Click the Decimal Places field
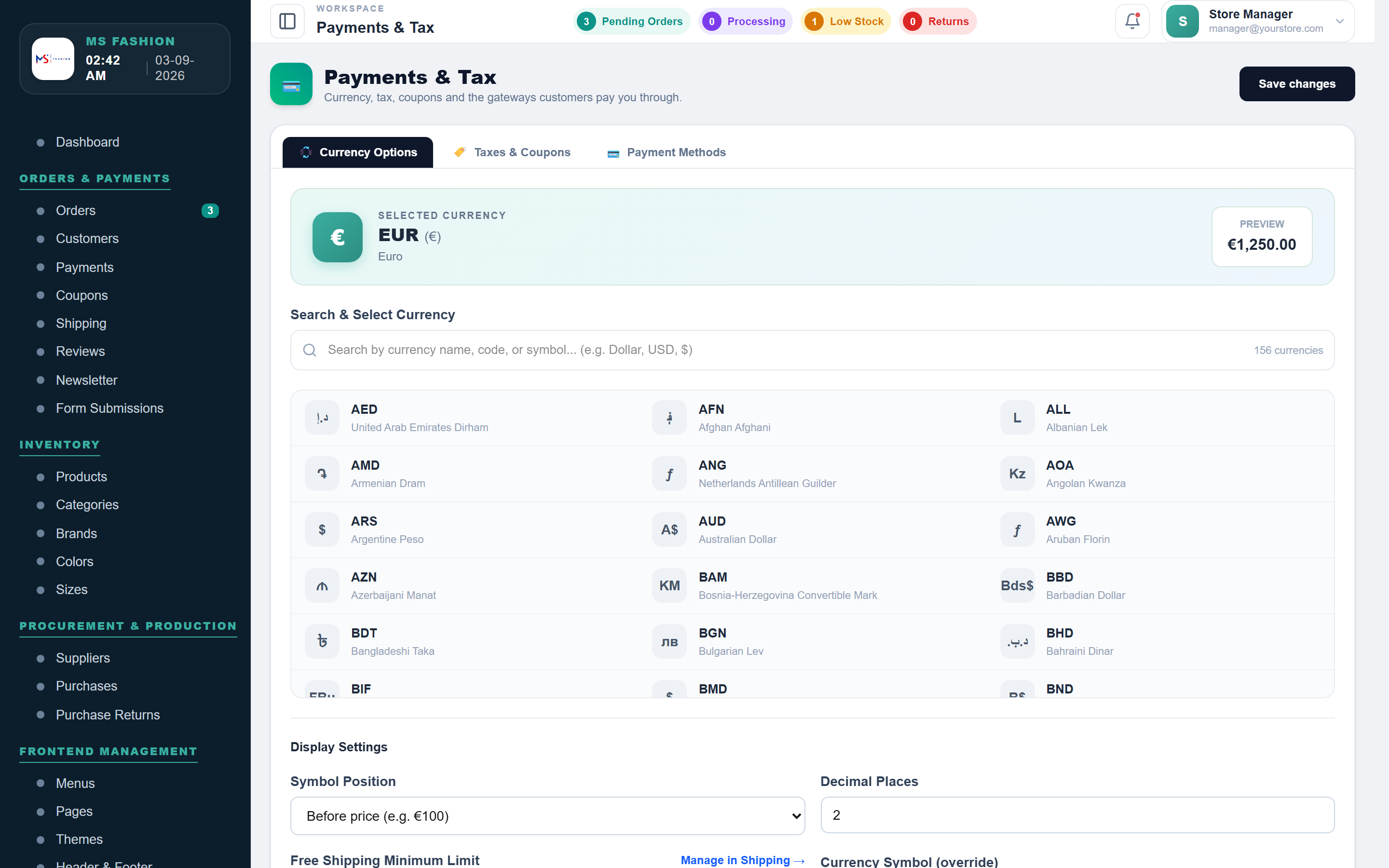 (1077, 815)
